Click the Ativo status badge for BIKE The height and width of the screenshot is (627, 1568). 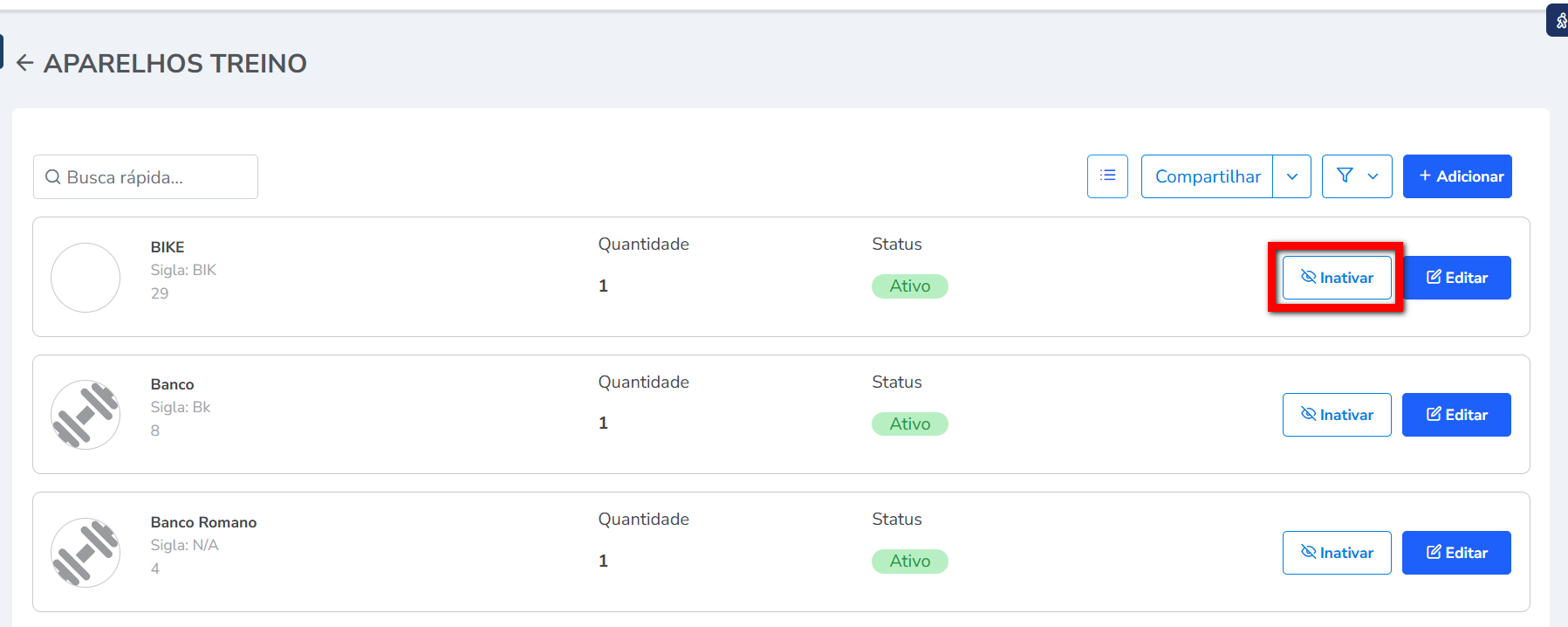[x=909, y=286]
